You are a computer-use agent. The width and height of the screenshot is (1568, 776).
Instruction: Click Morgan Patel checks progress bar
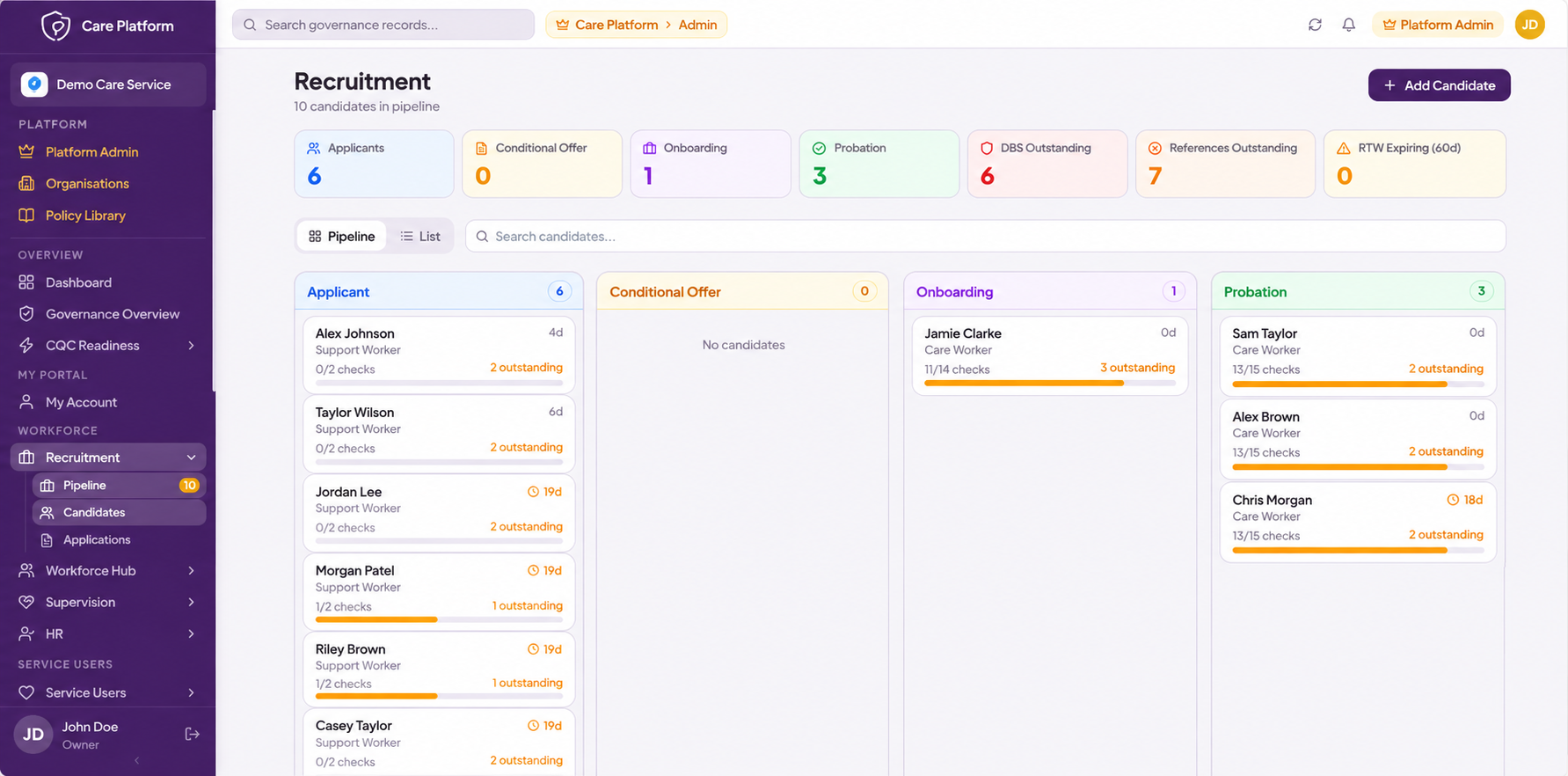point(439,619)
